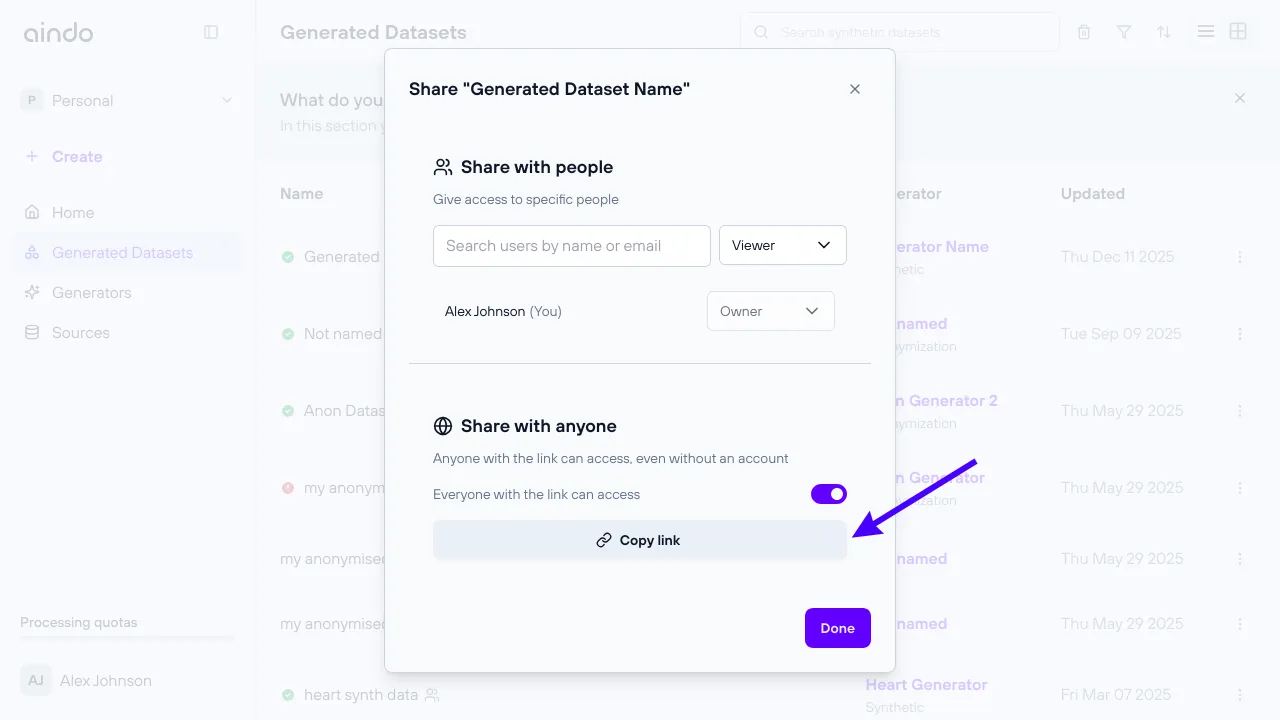
Task: Switch to grid view layout
Action: tap(1238, 31)
